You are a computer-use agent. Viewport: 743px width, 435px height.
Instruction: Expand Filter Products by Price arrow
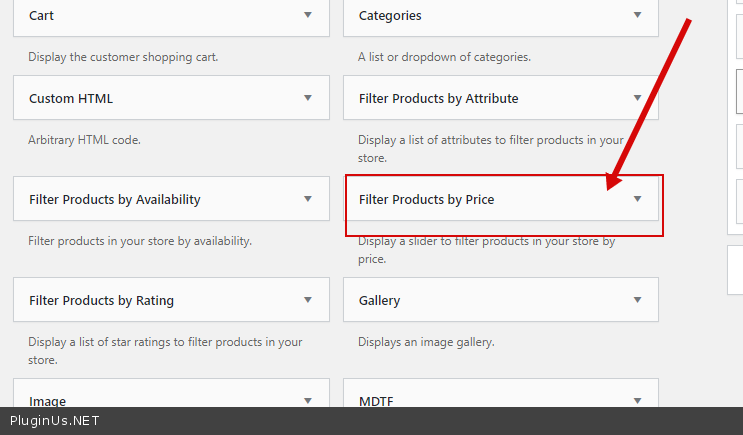coord(637,199)
